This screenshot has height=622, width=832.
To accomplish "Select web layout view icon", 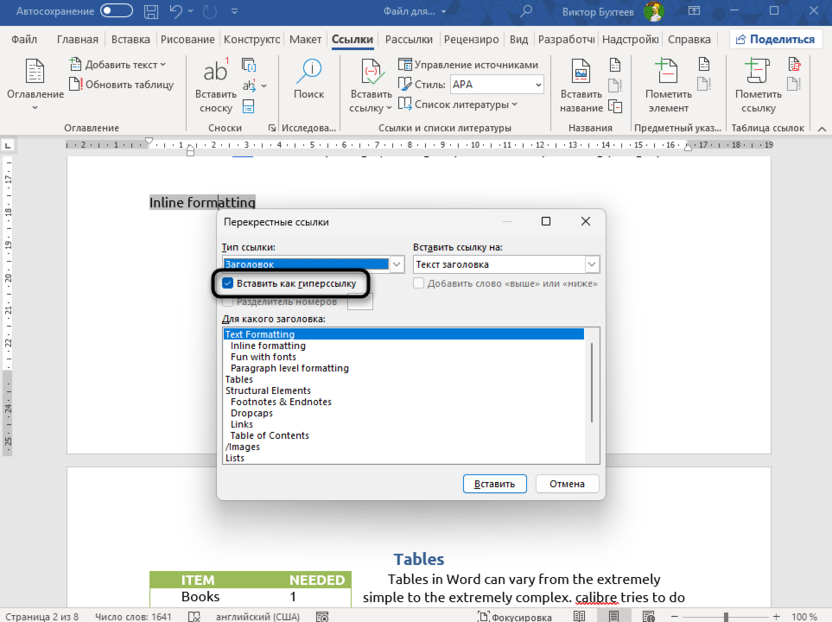I will (648, 617).
